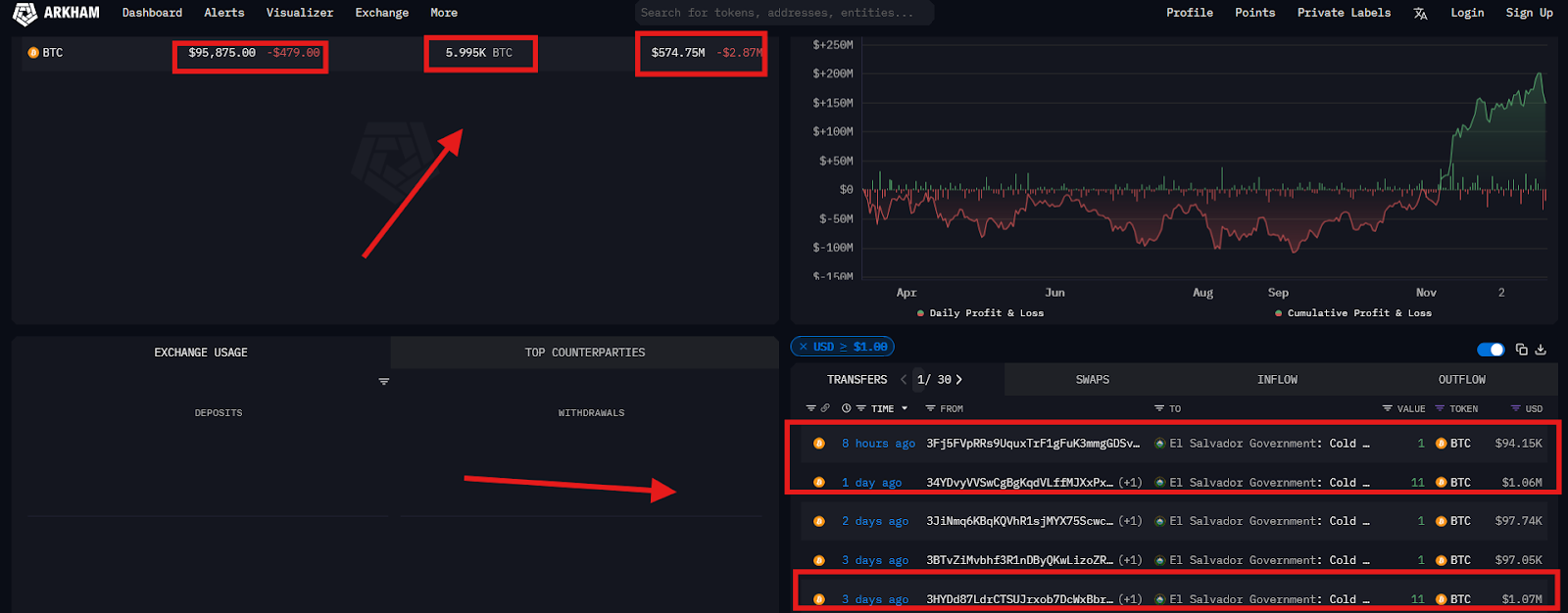Click BTC token icon in $97.74K row

tap(1442, 522)
